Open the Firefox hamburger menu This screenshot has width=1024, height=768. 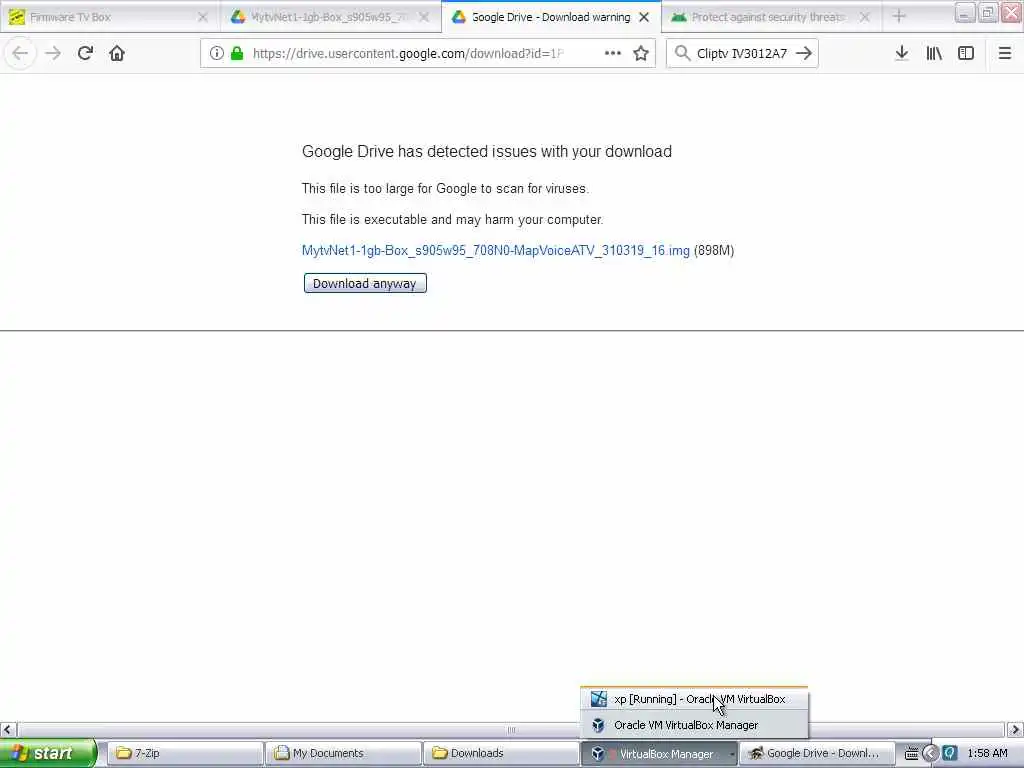1004,53
